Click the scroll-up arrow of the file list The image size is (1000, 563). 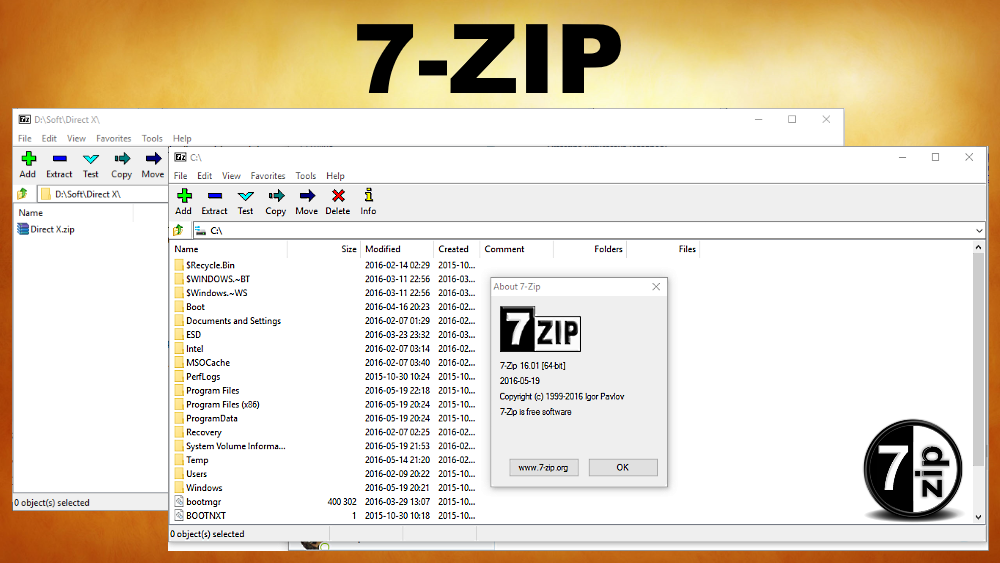click(x=978, y=247)
